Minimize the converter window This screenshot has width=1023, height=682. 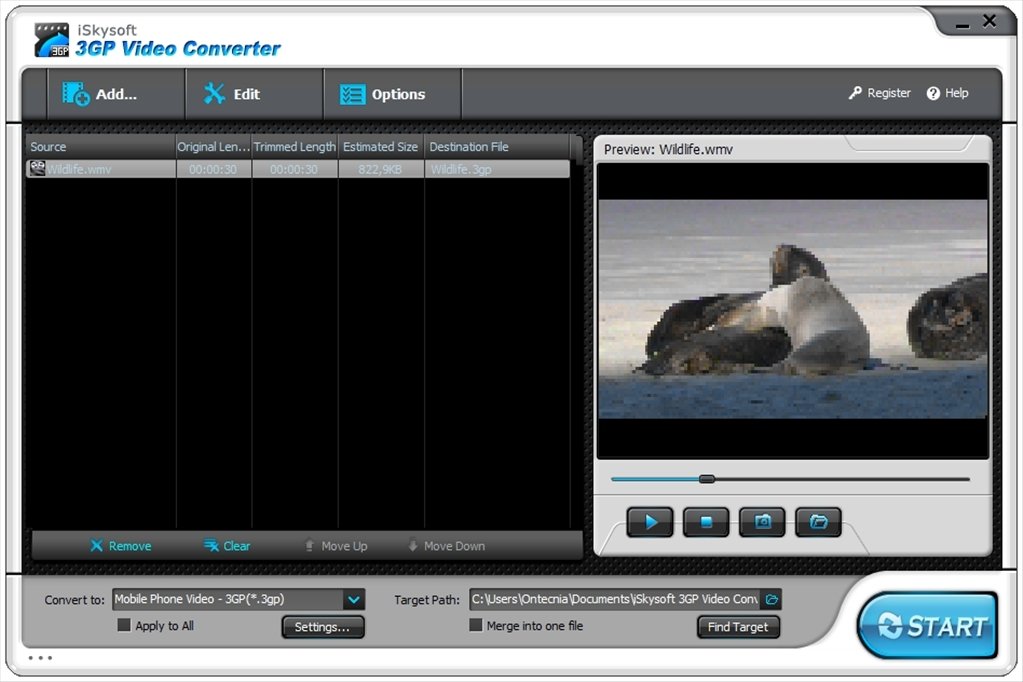point(962,24)
